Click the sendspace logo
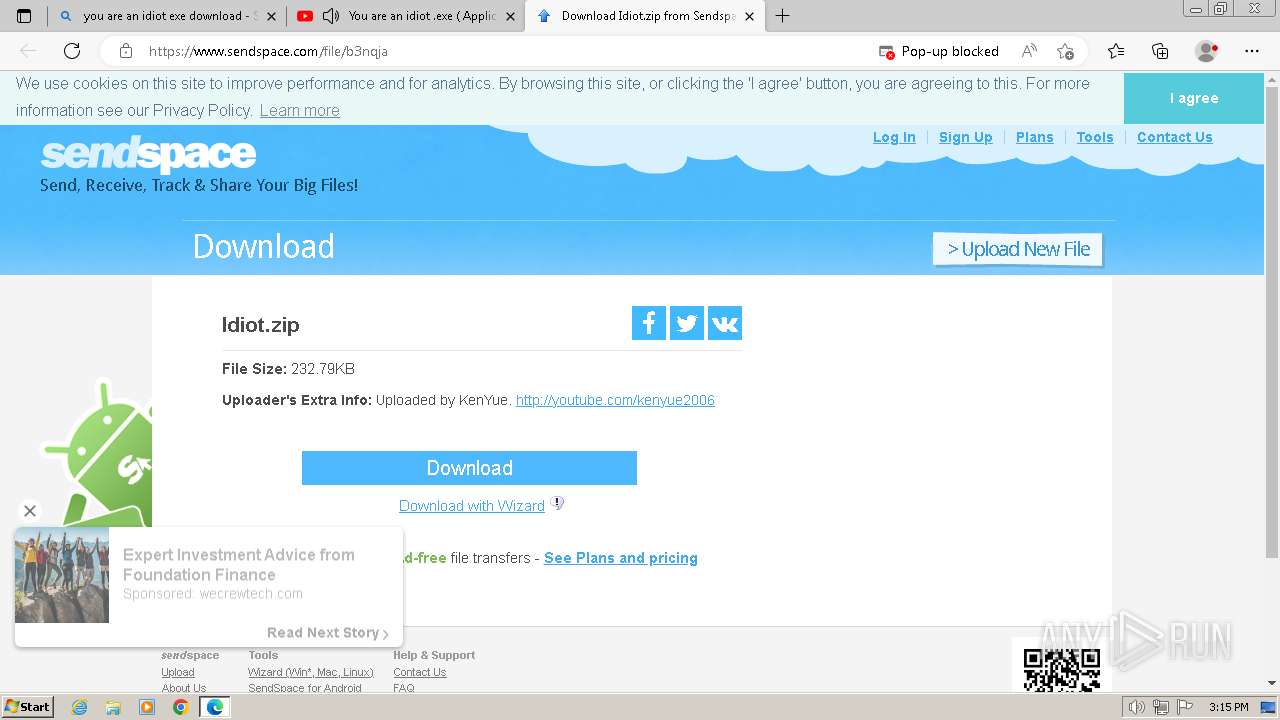This screenshot has height=720, width=1280. [148, 155]
